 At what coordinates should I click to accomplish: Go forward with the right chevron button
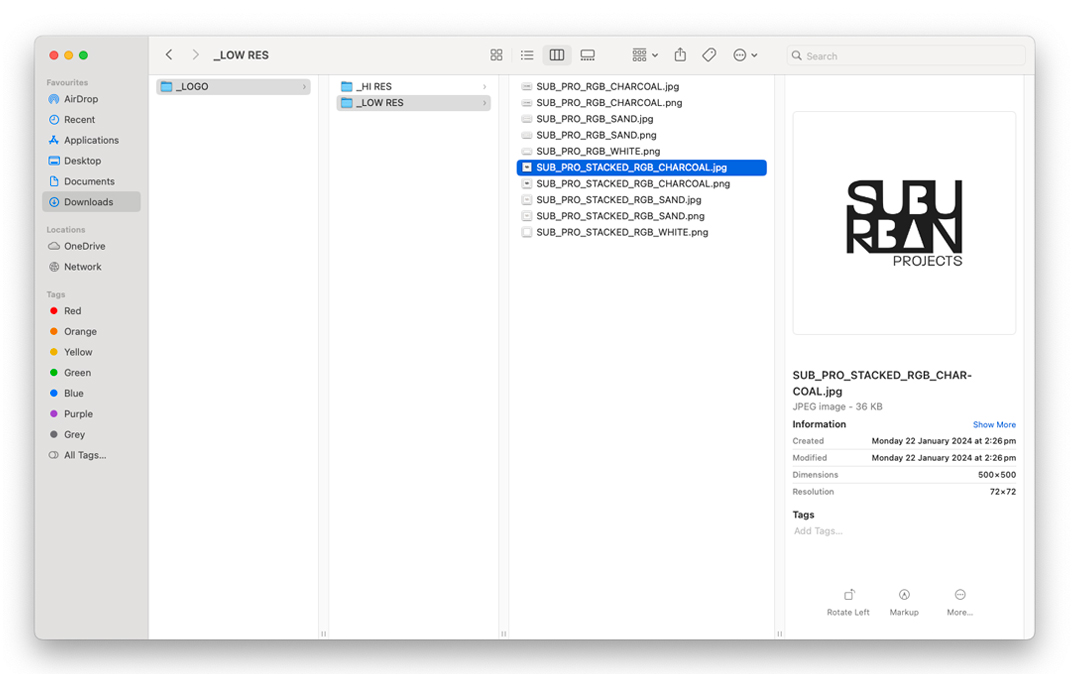click(196, 54)
